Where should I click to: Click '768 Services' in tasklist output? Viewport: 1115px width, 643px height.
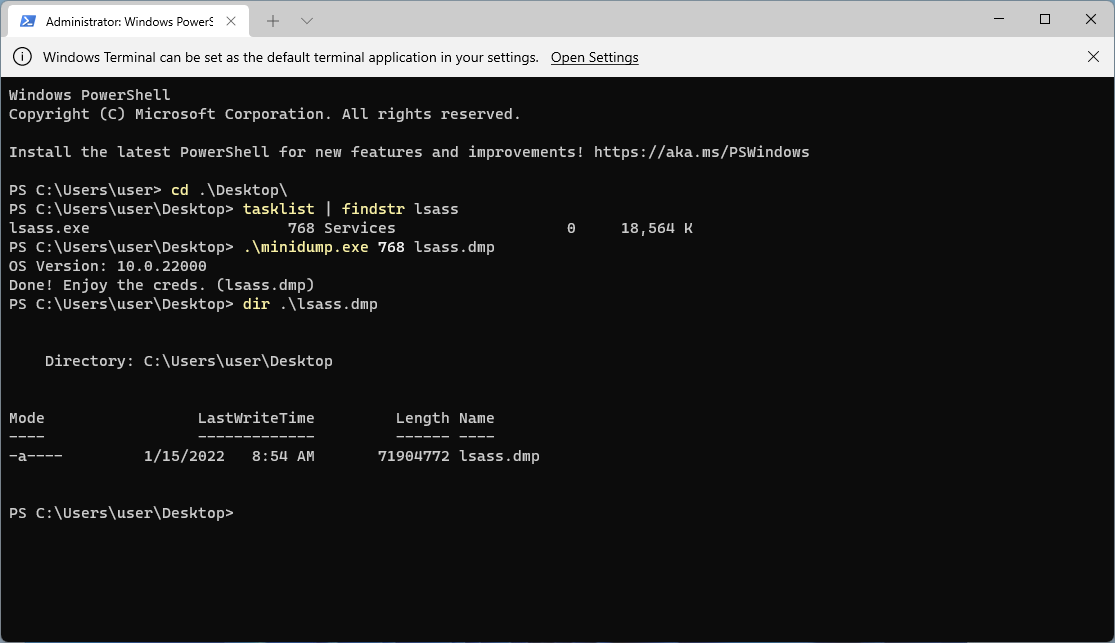[341, 228]
